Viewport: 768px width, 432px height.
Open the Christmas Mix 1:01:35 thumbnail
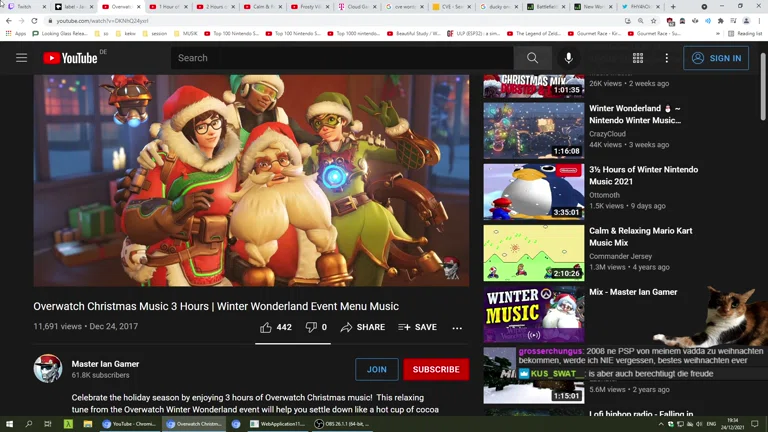click(534, 86)
